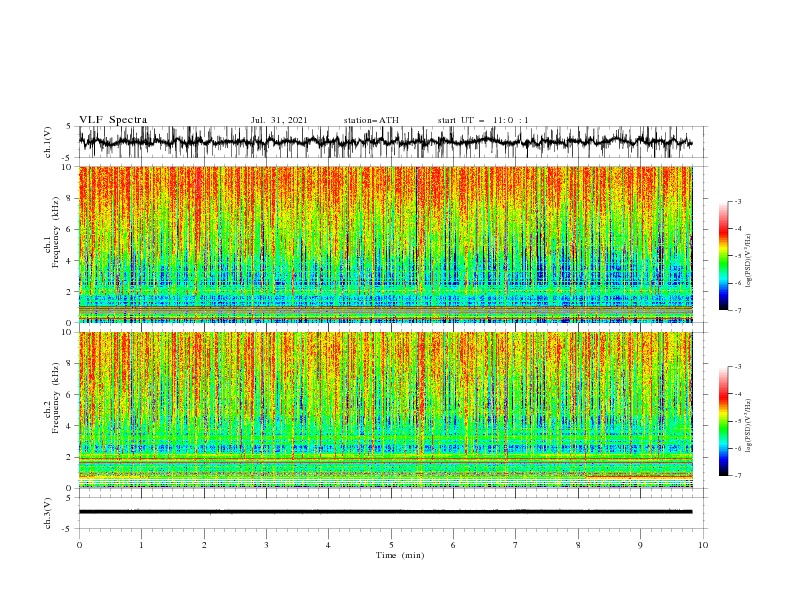Click the "0" tick label on Time axis
The height and width of the screenshot is (612, 792).
pyautogui.click(x=79, y=545)
